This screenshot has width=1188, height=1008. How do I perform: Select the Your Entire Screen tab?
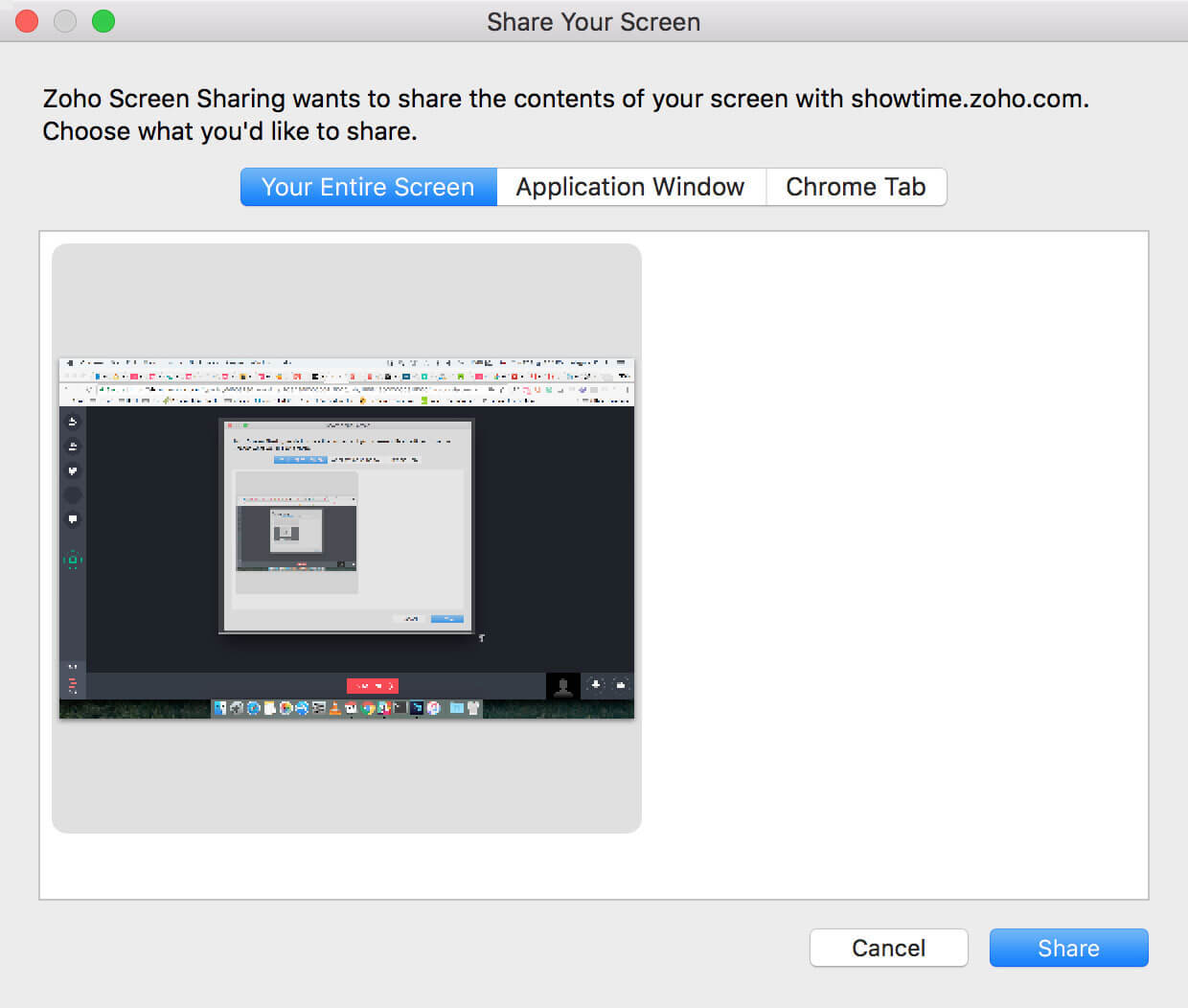pos(369,187)
